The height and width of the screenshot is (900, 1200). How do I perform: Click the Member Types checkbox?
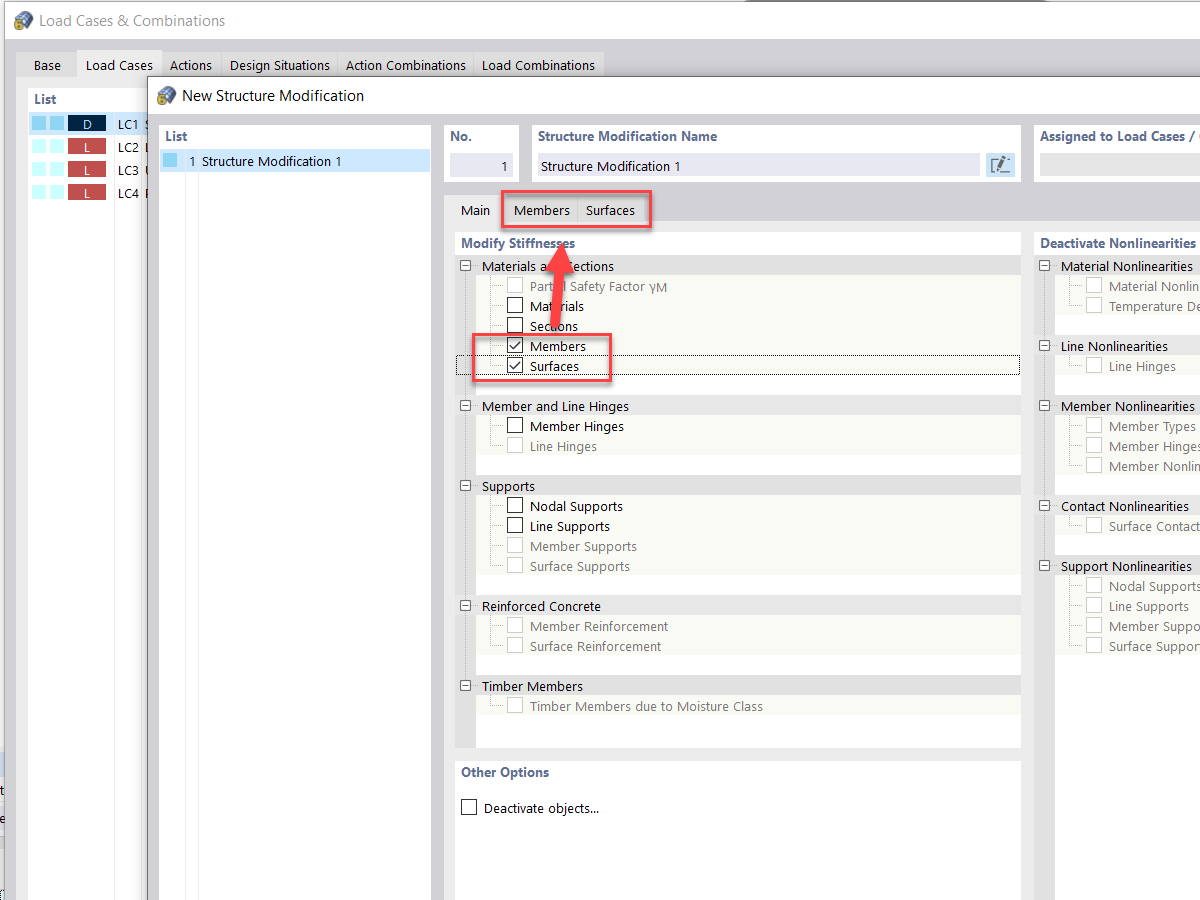[x=1094, y=426]
